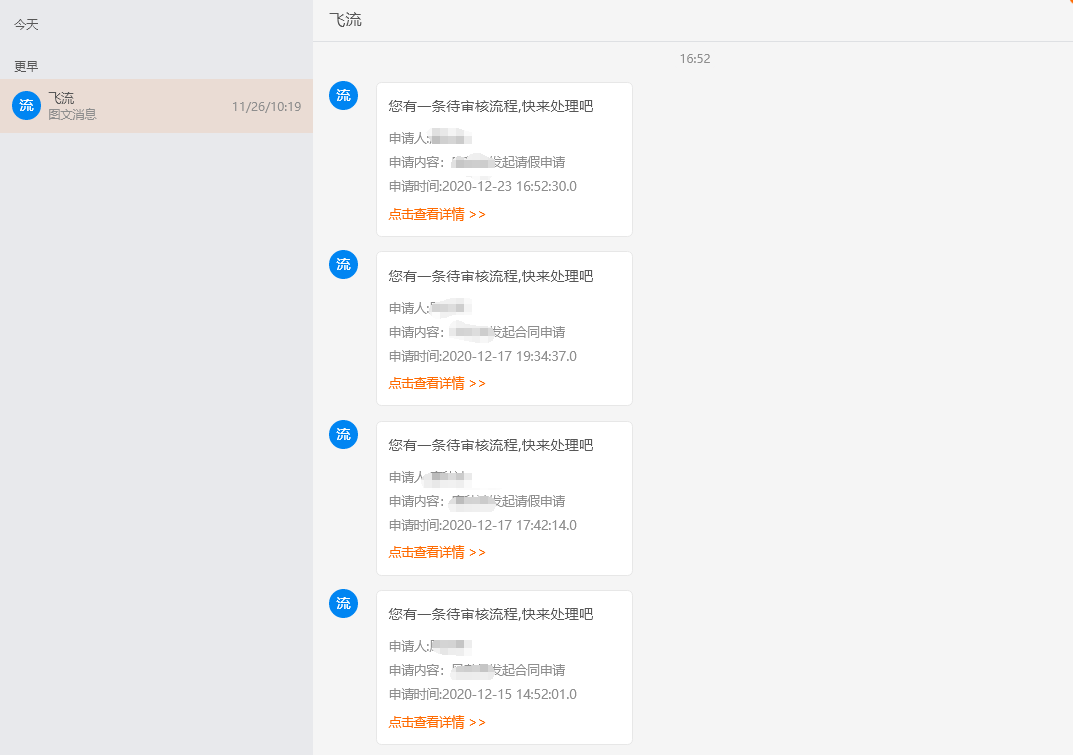Click the 申请人 line in the last message card
This screenshot has width=1073, height=755.
(429, 646)
